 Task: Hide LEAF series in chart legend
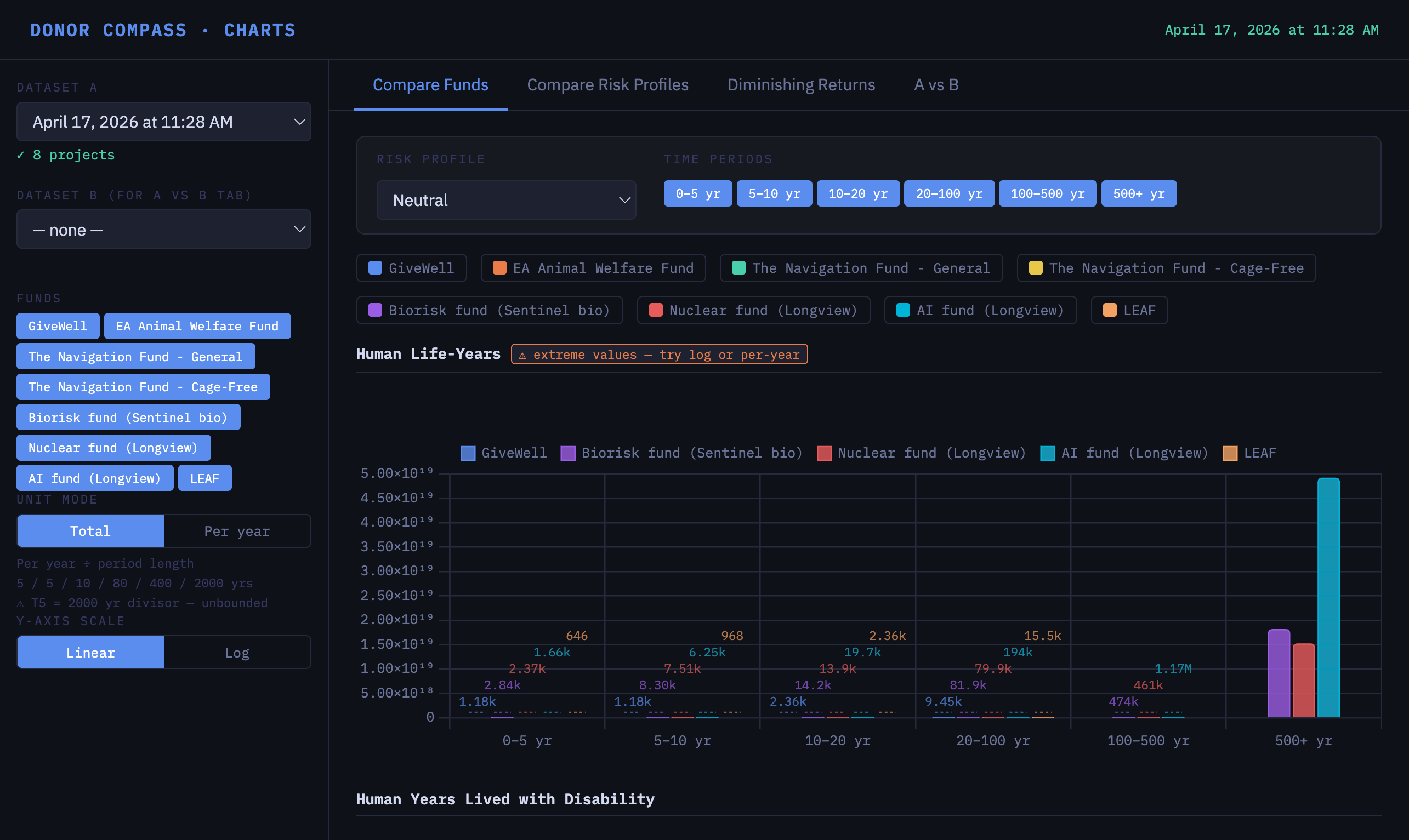coord(1249,453)
